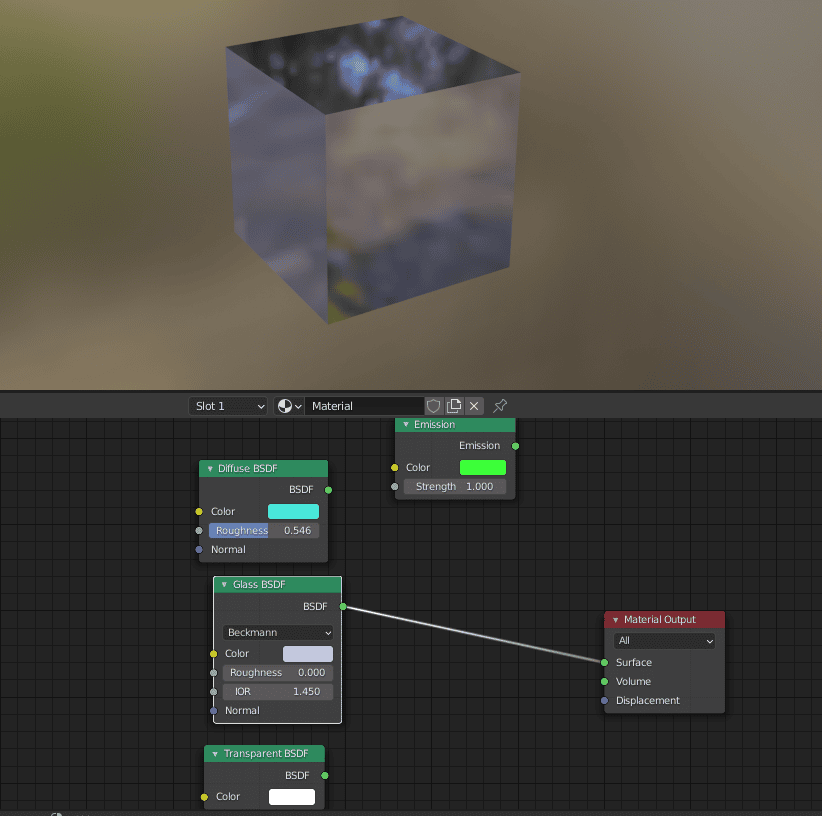The height and width of the screenshot is (816, 822).
Task: Open the Slot 1 dropdown
Action: pos(228,405)
